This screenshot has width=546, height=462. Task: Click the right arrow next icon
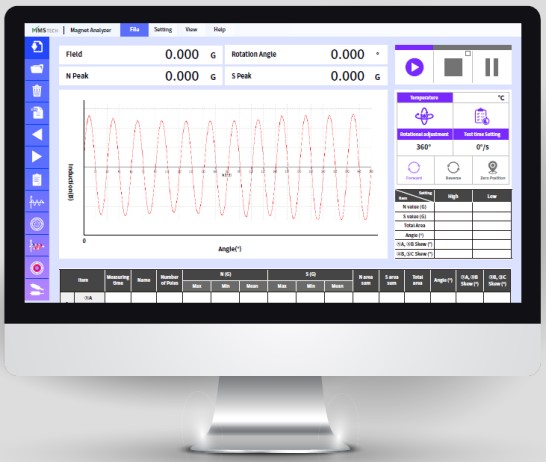coord(37,157)
